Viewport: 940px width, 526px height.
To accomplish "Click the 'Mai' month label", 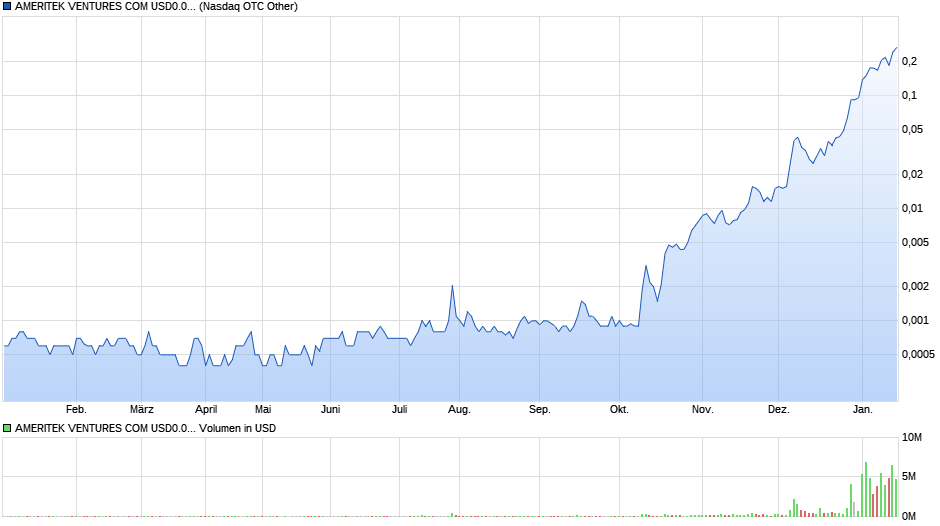I will tap(263, 410).
